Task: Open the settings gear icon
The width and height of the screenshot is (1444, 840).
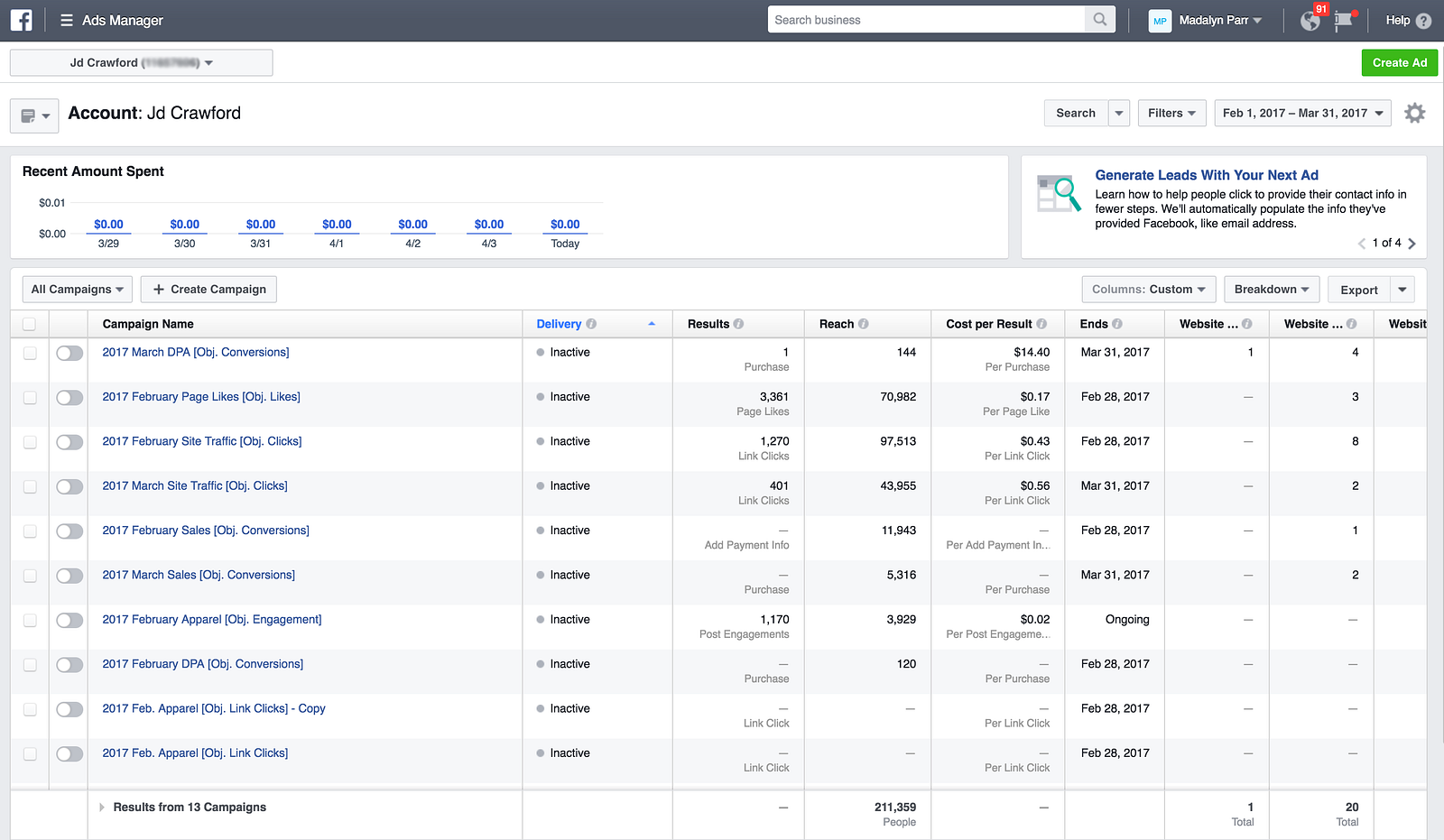Action: pyautogui.click(x=1414, y=113)
